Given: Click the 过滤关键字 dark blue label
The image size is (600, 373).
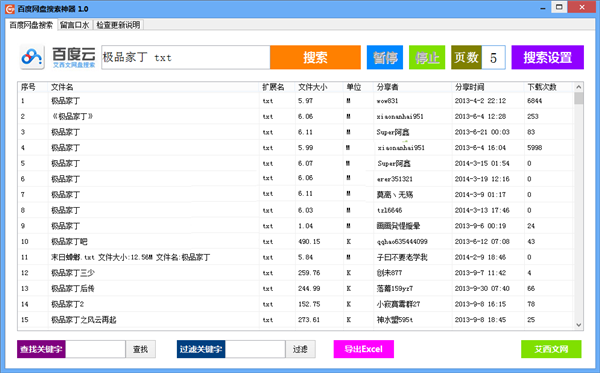Looking at the screenshot, I should point(201,349).
